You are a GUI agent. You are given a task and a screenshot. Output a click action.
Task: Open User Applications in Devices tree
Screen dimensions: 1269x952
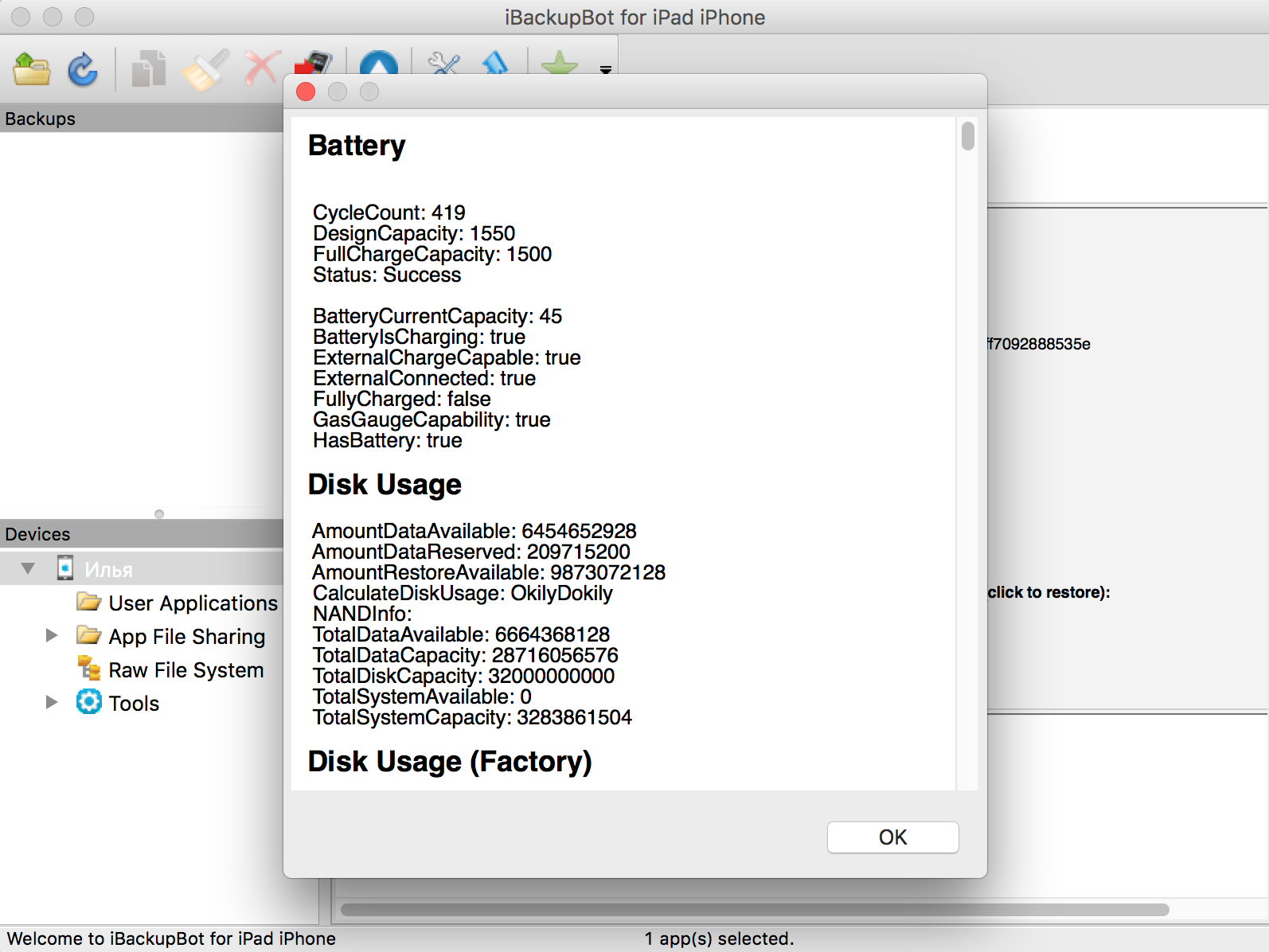193,603
